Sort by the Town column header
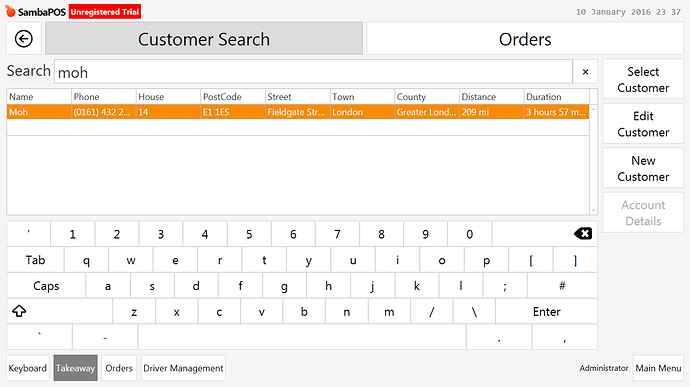This screenshot has width=690, height=387. [362, 97]
